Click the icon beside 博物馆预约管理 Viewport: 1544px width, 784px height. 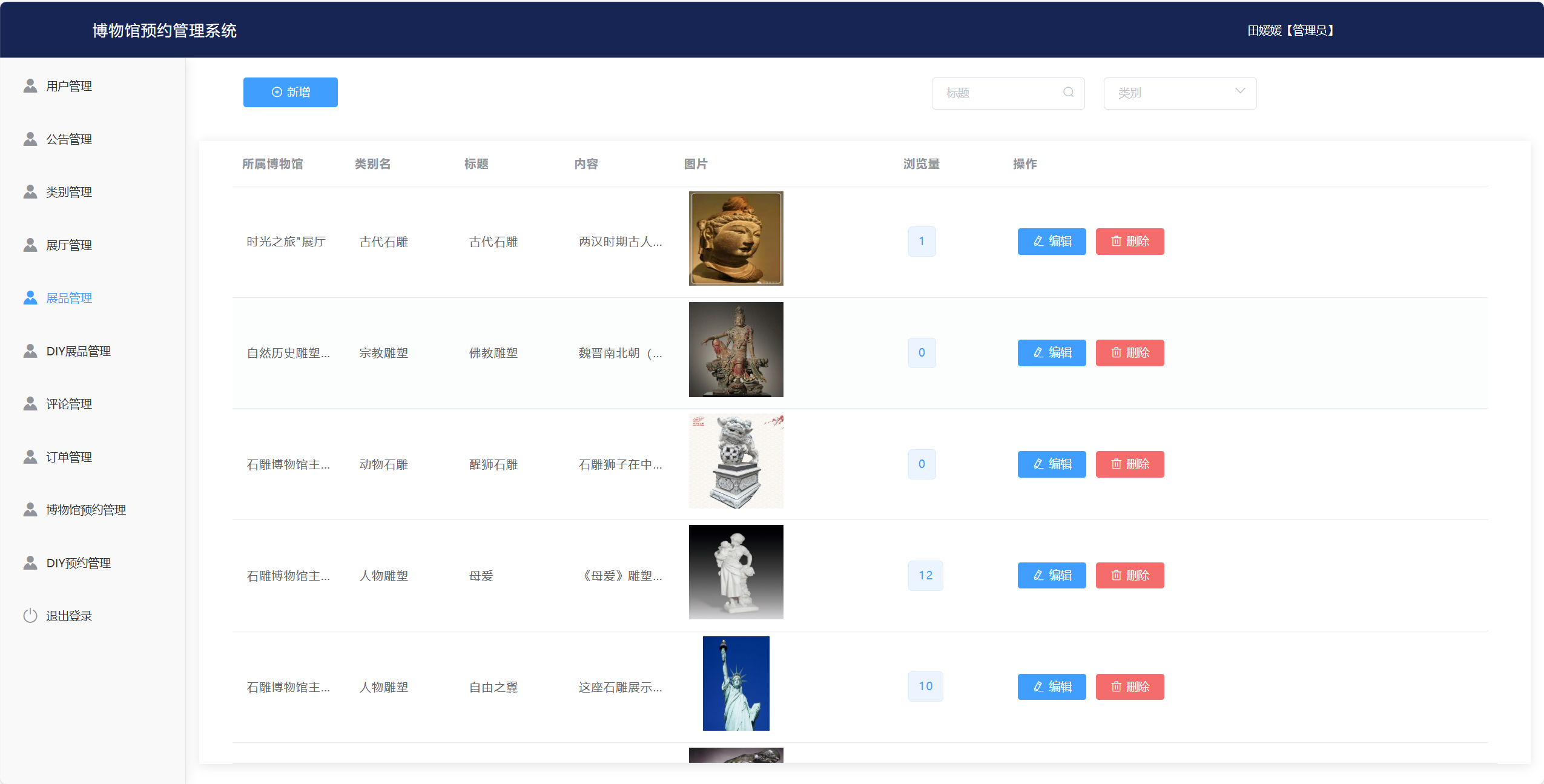30,510
